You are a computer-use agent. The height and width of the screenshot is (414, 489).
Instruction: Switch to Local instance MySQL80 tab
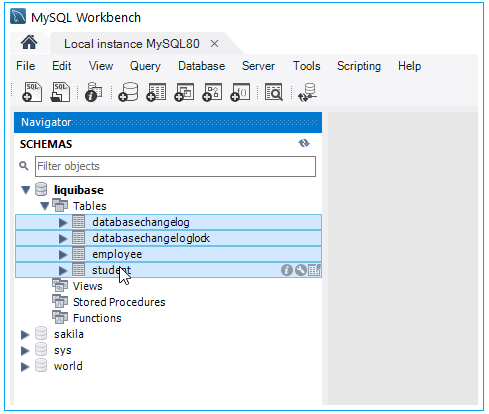coord(132,44)
